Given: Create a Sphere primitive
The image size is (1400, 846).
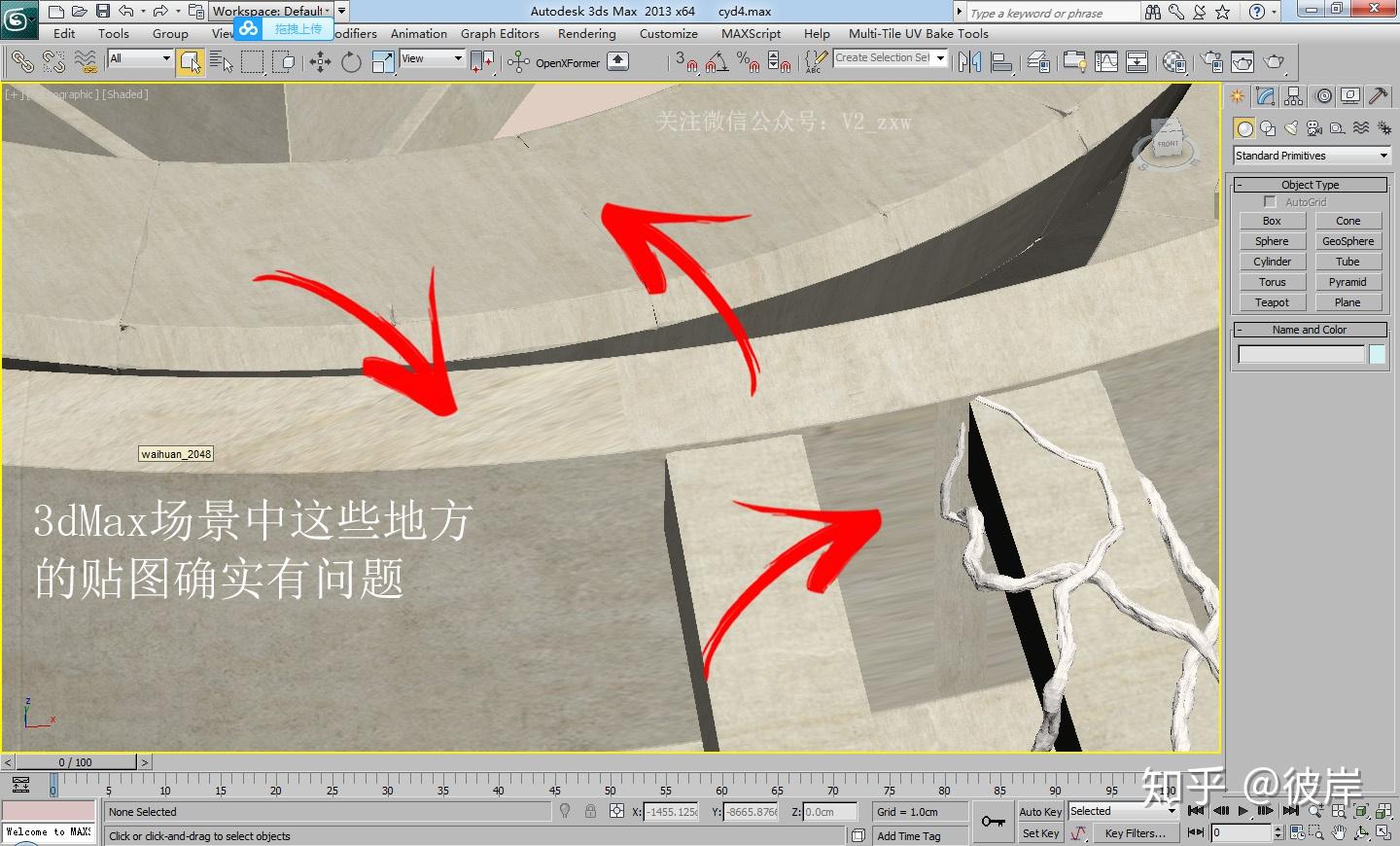Looking at the screenshot, I should coord(1272,241).
